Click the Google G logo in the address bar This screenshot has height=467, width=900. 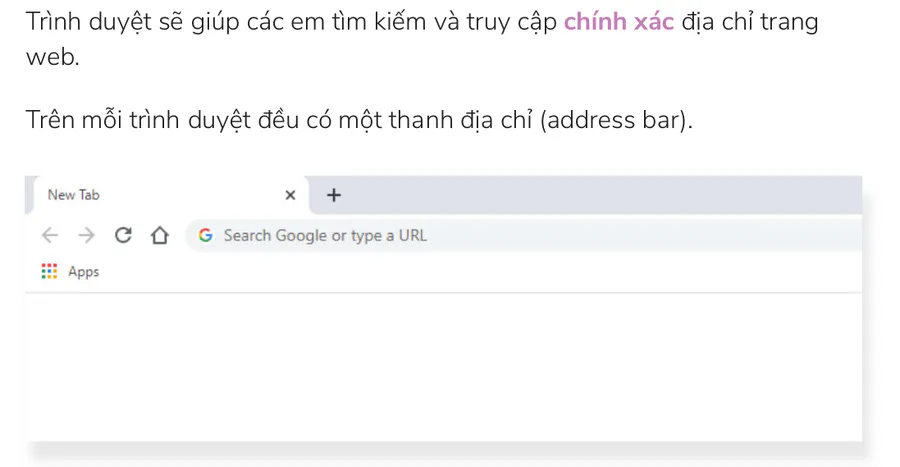coord(206,235)
